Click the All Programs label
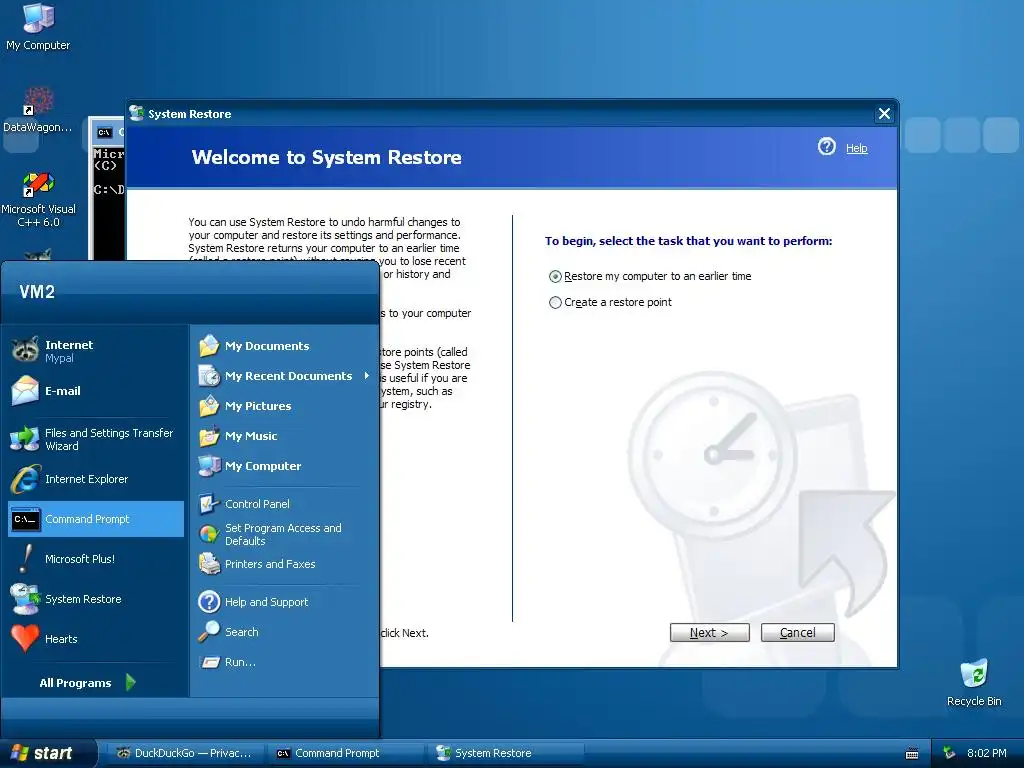The height and width of the screenshot is (768, 1024). (x=75, y=682)
